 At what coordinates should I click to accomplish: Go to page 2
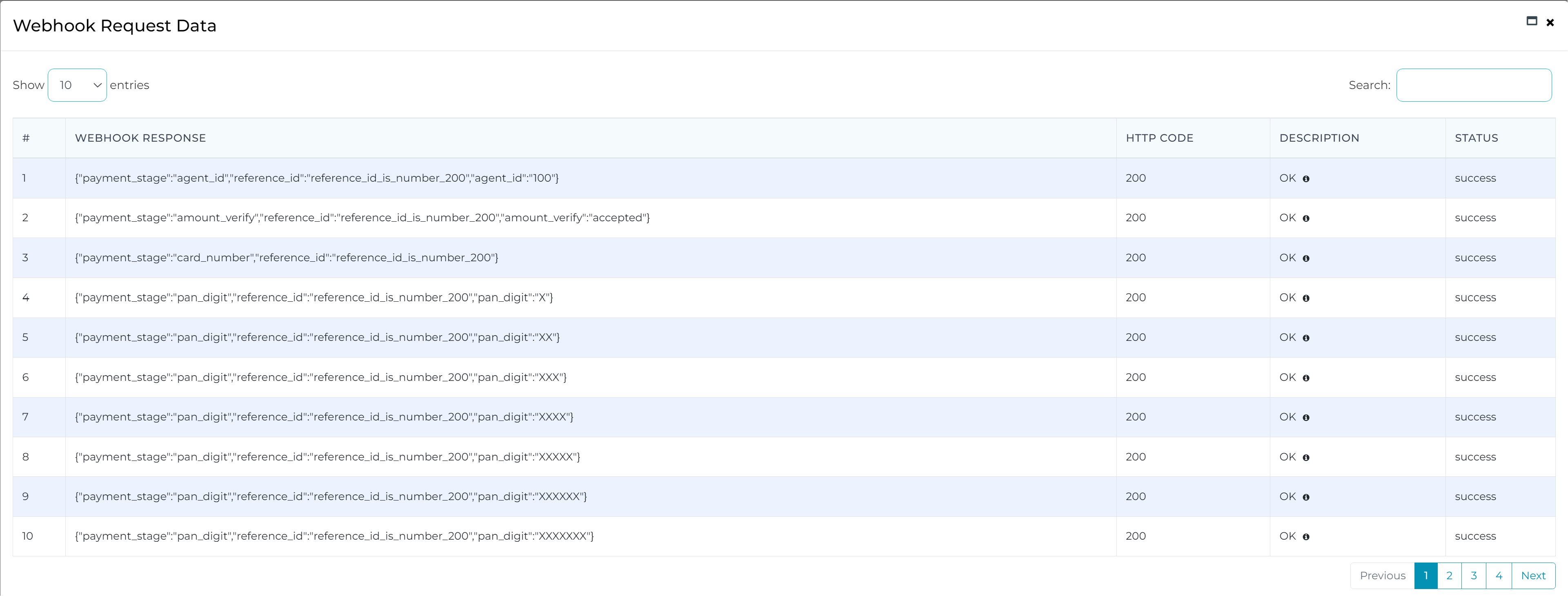point(1449,576)
